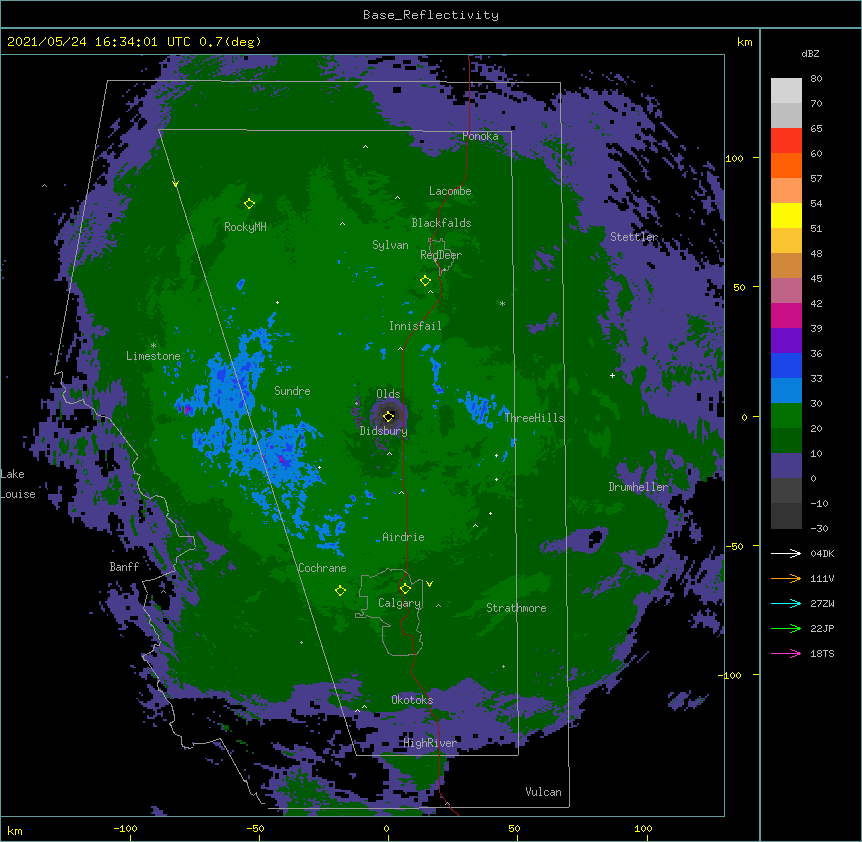Click the 36 dBZ blue color swatch

pyautogui.click(x=786, y=365)
